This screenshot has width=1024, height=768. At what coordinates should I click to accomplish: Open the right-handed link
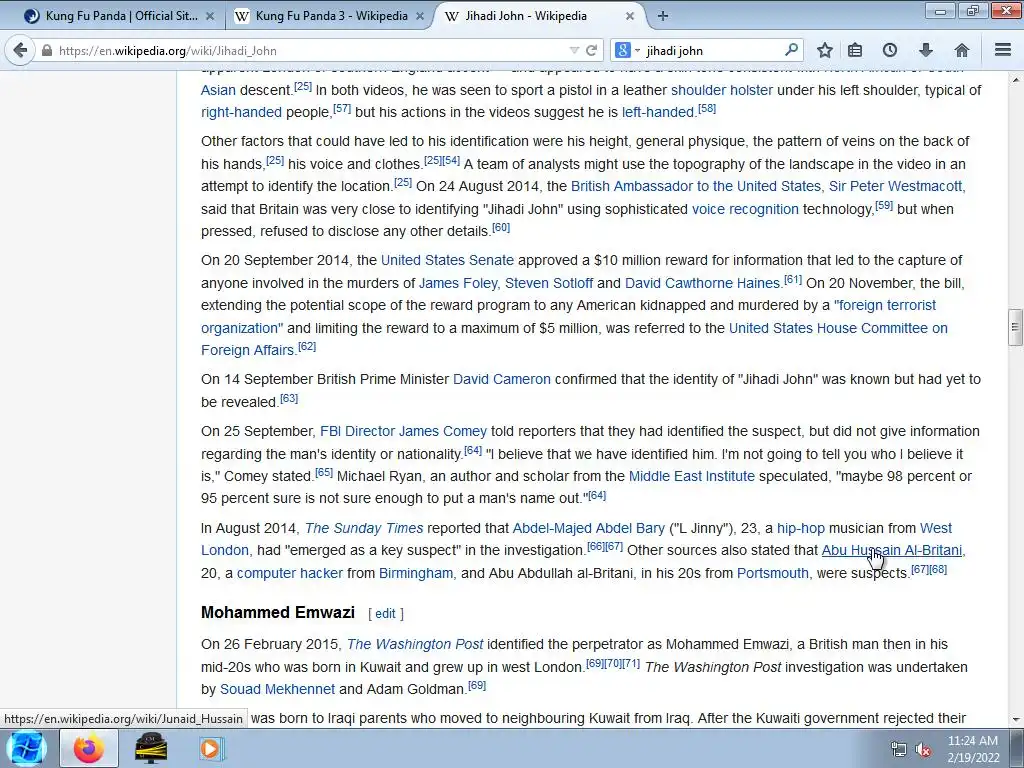[241, 112]
